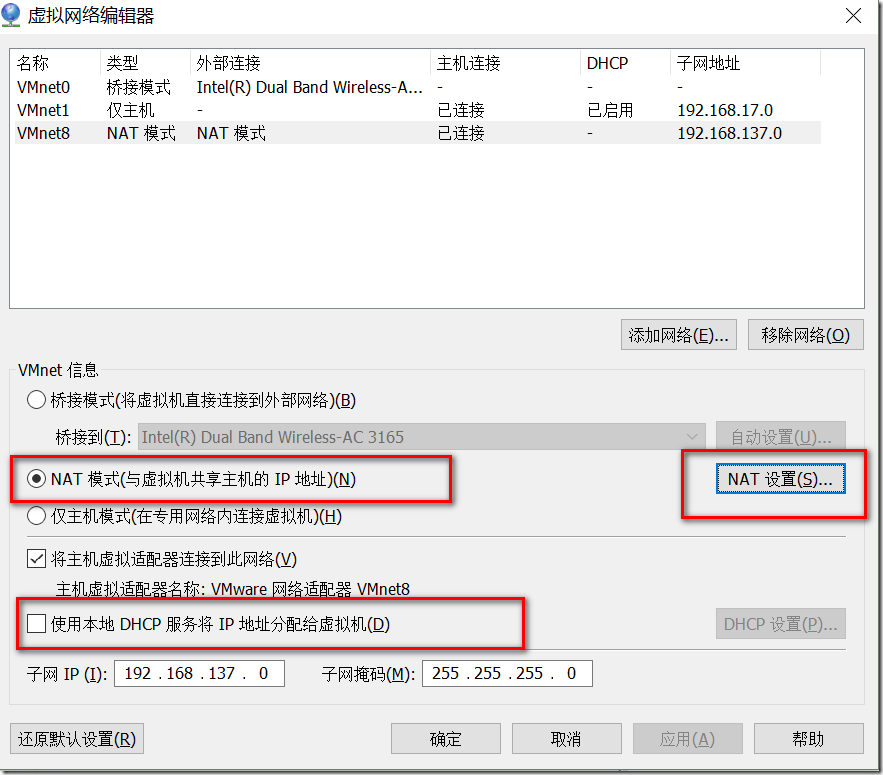Click the 自动设置(U) button
883x775 pixels.
click(780, 436)
